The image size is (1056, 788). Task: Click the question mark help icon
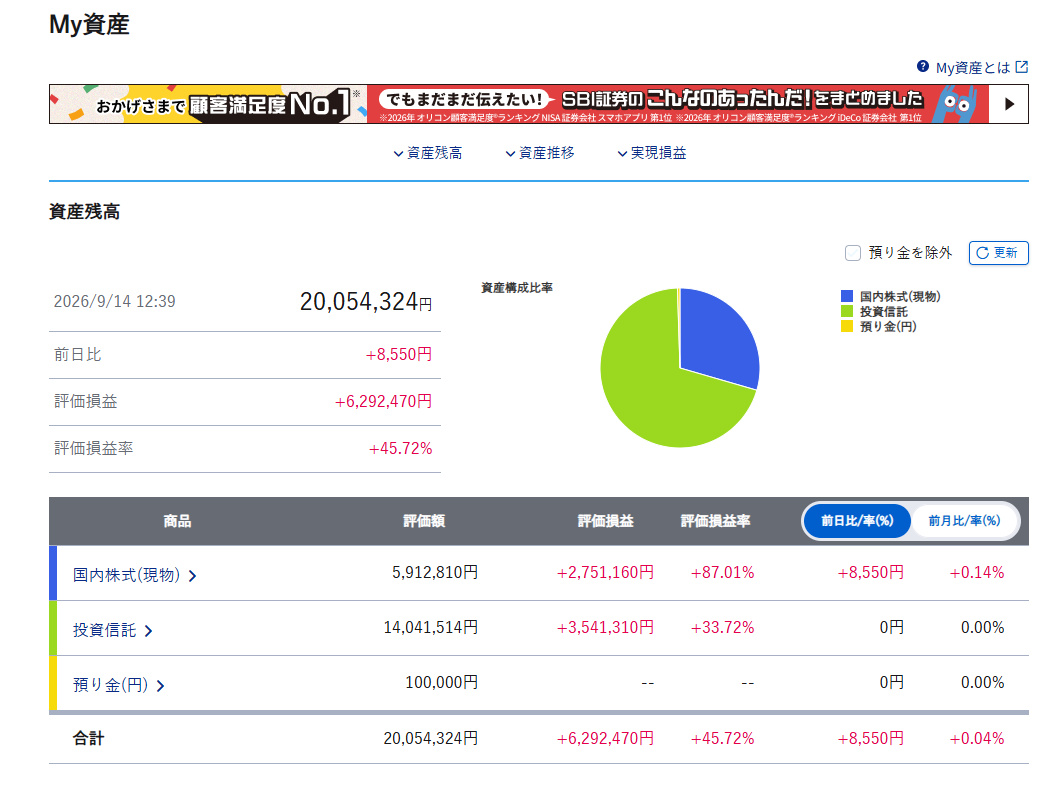[923, 66]
